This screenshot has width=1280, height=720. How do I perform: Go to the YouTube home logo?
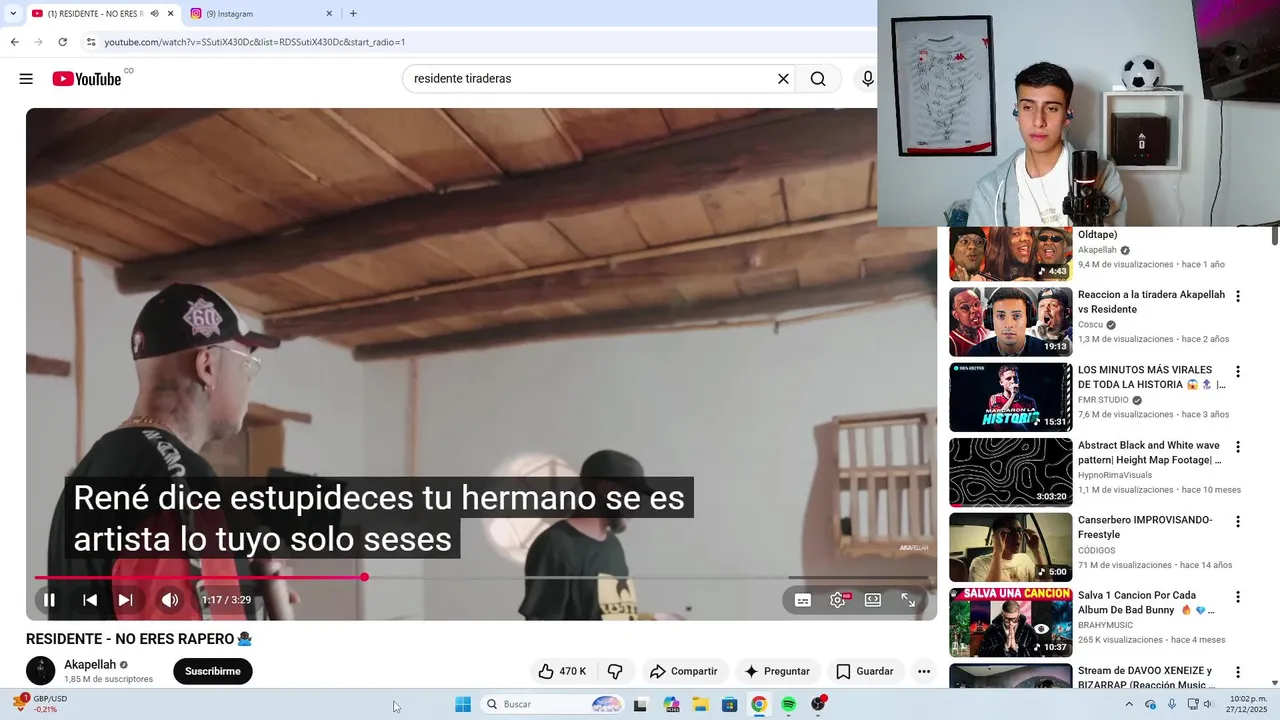tap(87, 79)
